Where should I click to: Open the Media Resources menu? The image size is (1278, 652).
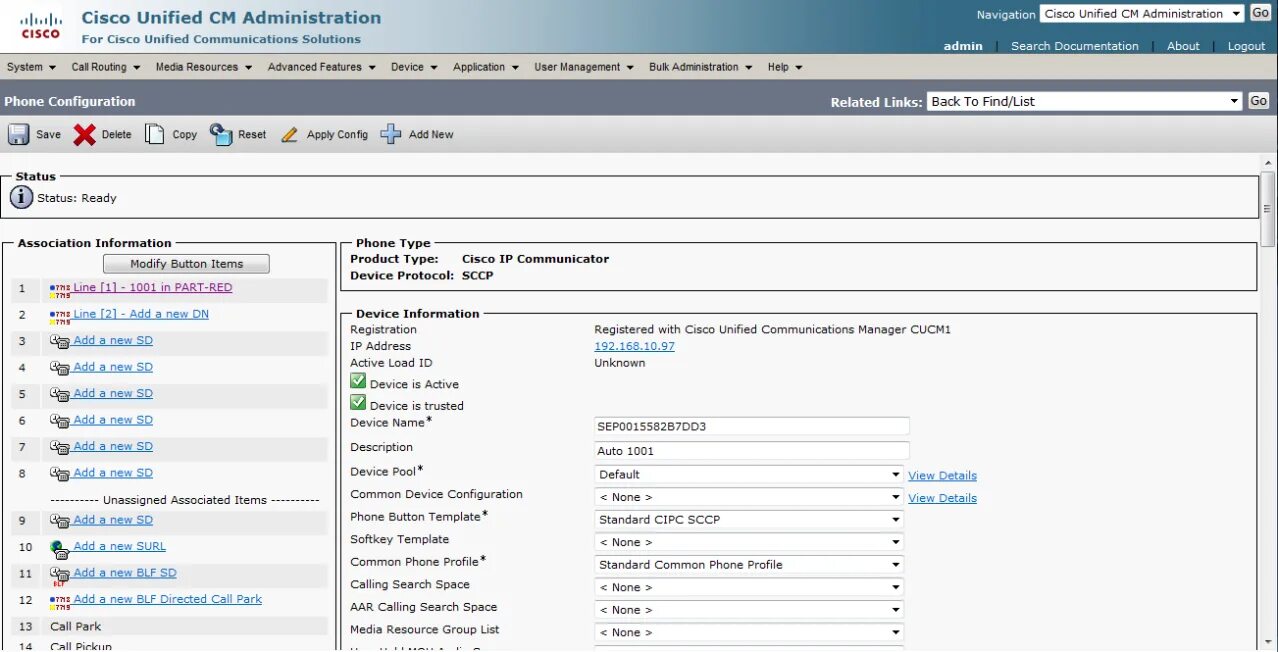click(x=204, y=67)
